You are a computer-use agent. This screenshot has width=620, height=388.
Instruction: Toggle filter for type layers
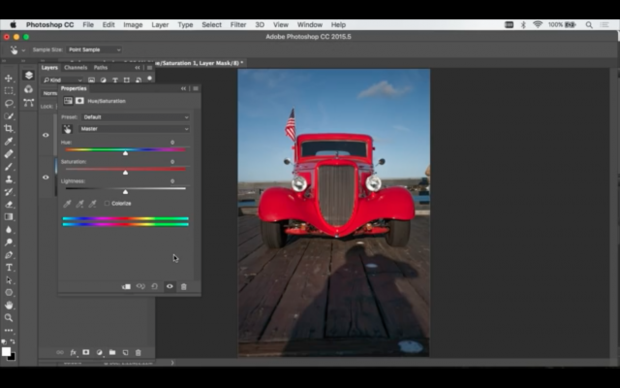(115, 80)
